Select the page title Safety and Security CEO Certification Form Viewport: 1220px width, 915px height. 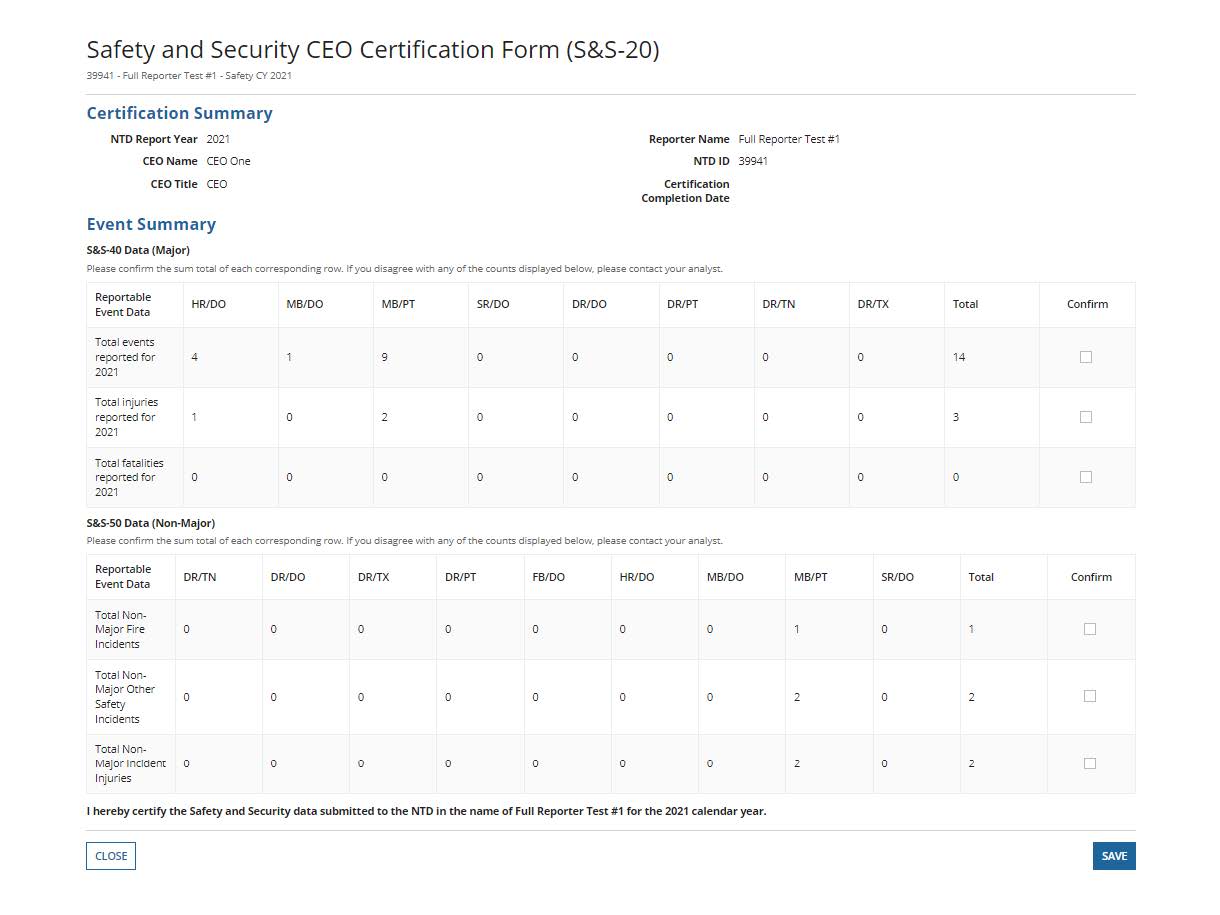pos(373,49)
